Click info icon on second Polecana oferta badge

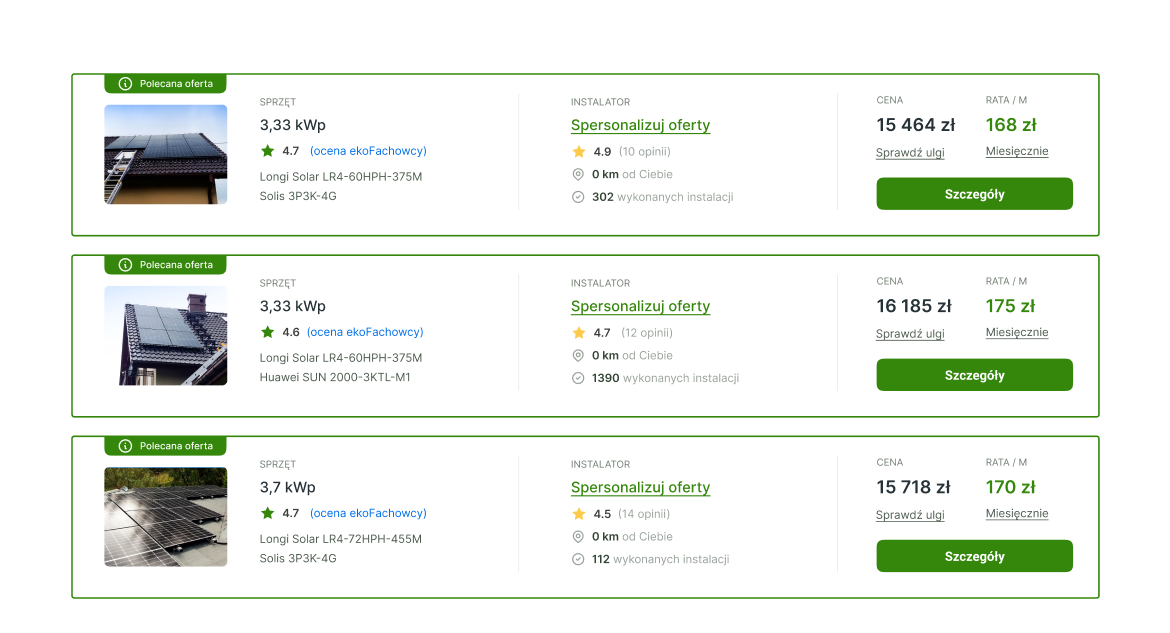click(125, 265)
